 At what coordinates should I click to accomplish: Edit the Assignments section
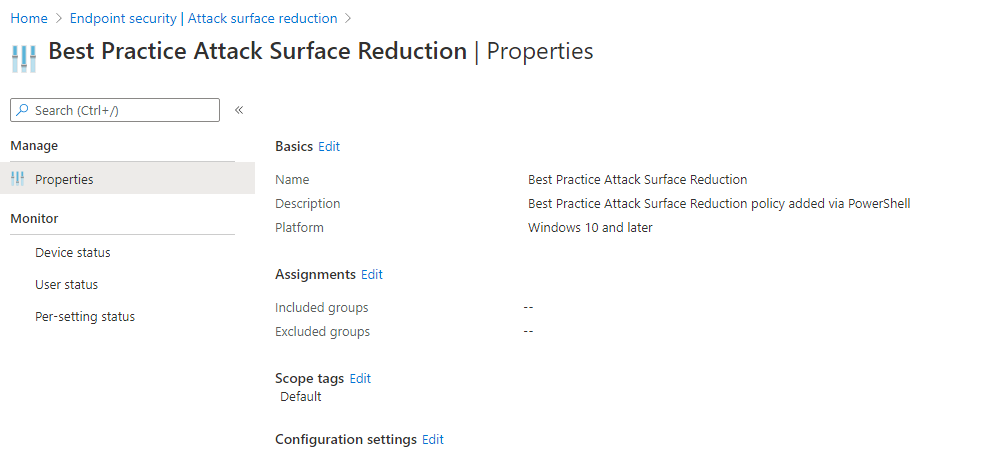pyautogui.click(x=372, y=274)
